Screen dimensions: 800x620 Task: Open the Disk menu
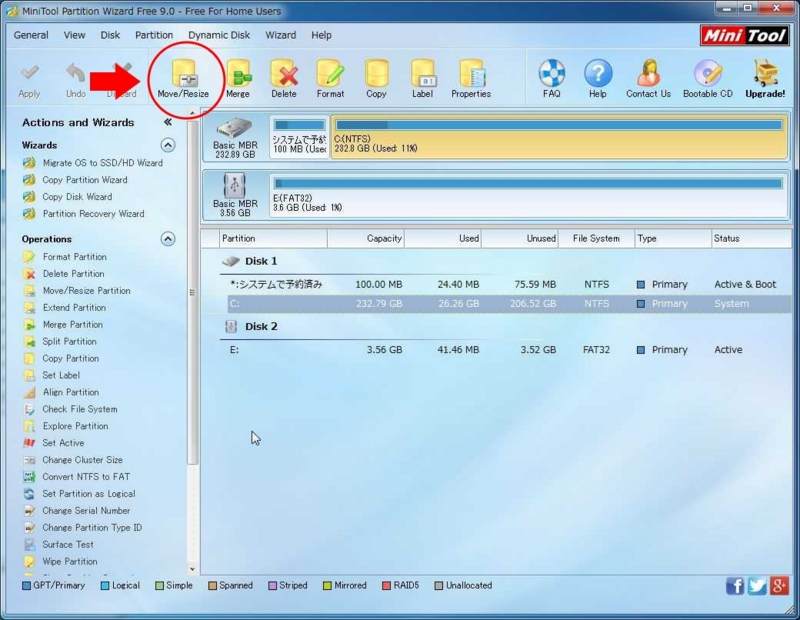coord(110,35)
